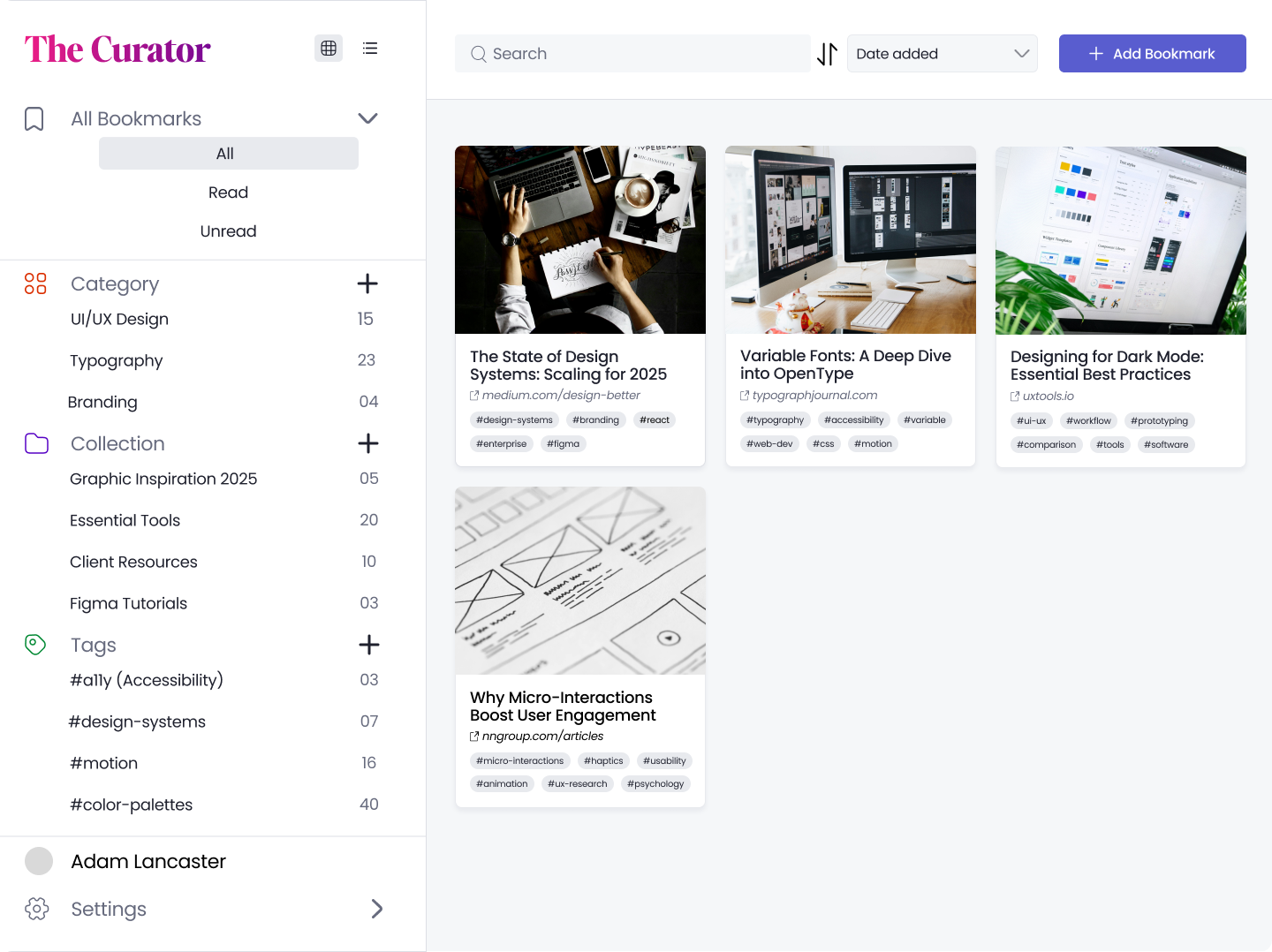This screenshot has width=1272, height=952.
Task: Click the Tags label icon
Action: [35, 645]
